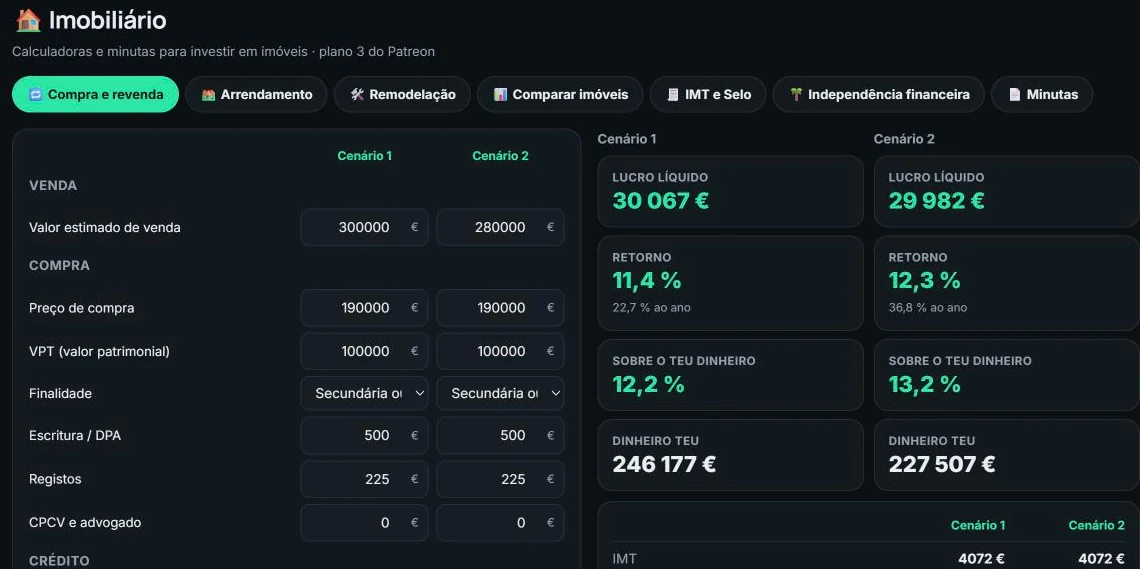Click the 12,2 % sobre o teu dinheiro value

point(649,384)
